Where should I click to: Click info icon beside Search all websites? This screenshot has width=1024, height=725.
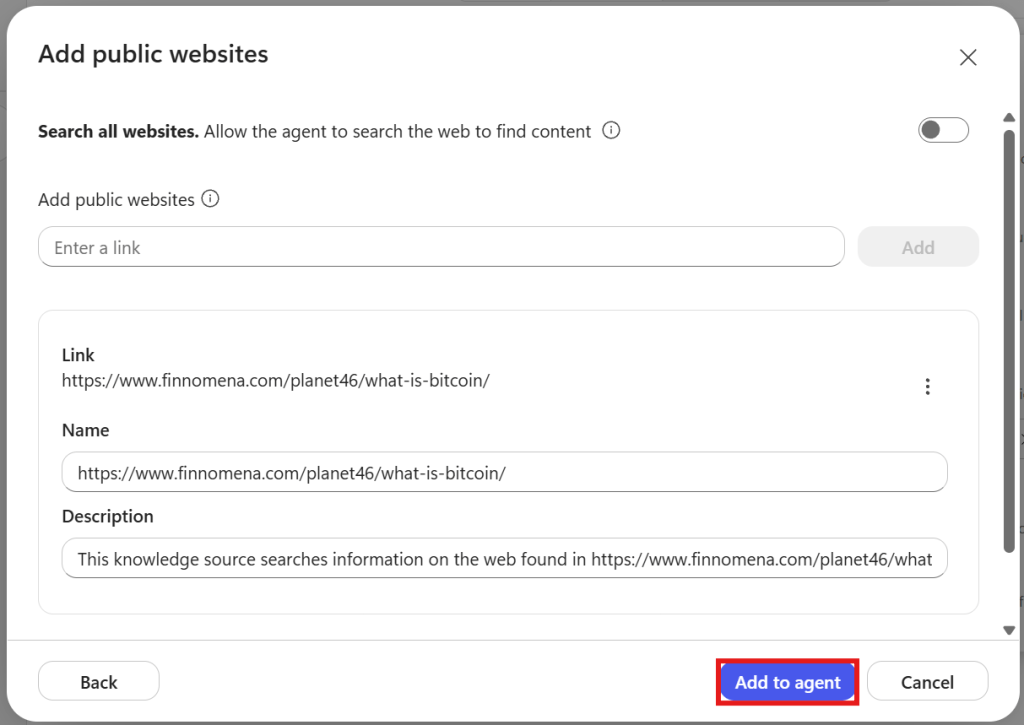[x=611, y=131]
